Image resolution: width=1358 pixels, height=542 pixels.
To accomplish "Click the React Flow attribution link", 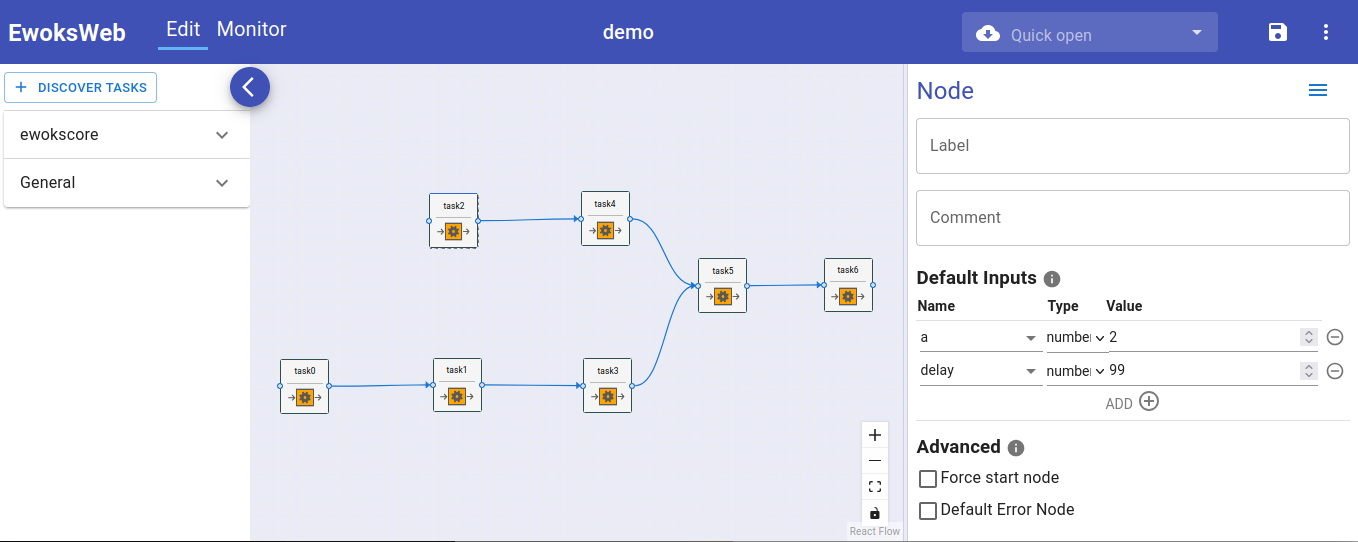I will tap(875, 532).
